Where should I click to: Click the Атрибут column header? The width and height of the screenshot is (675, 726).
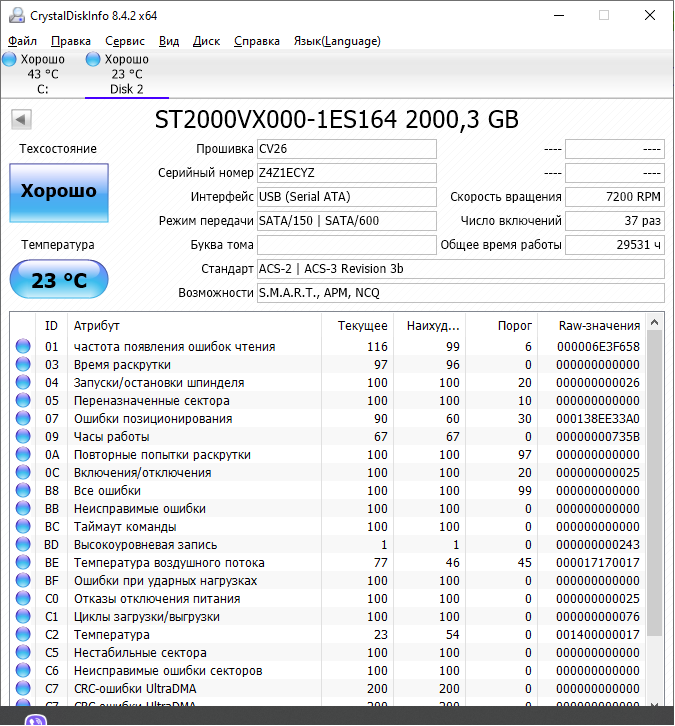pos(96,325)
